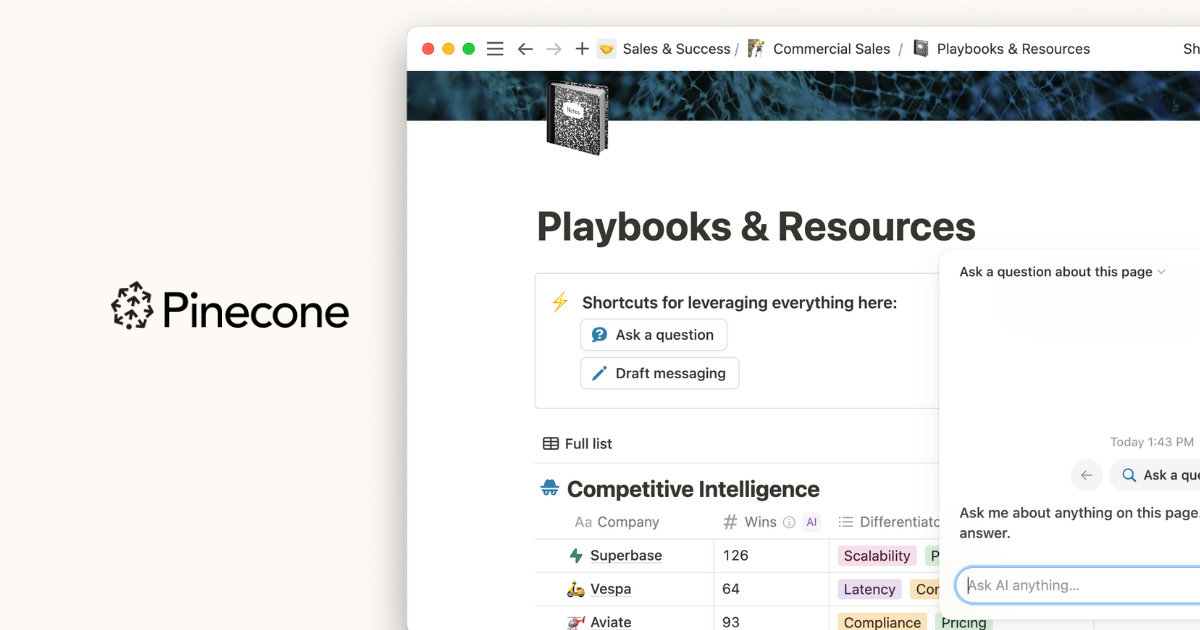This screenshot has width=1200, height=630.
Task: Click the Wins info circle icon
Action: coord(789,522)
